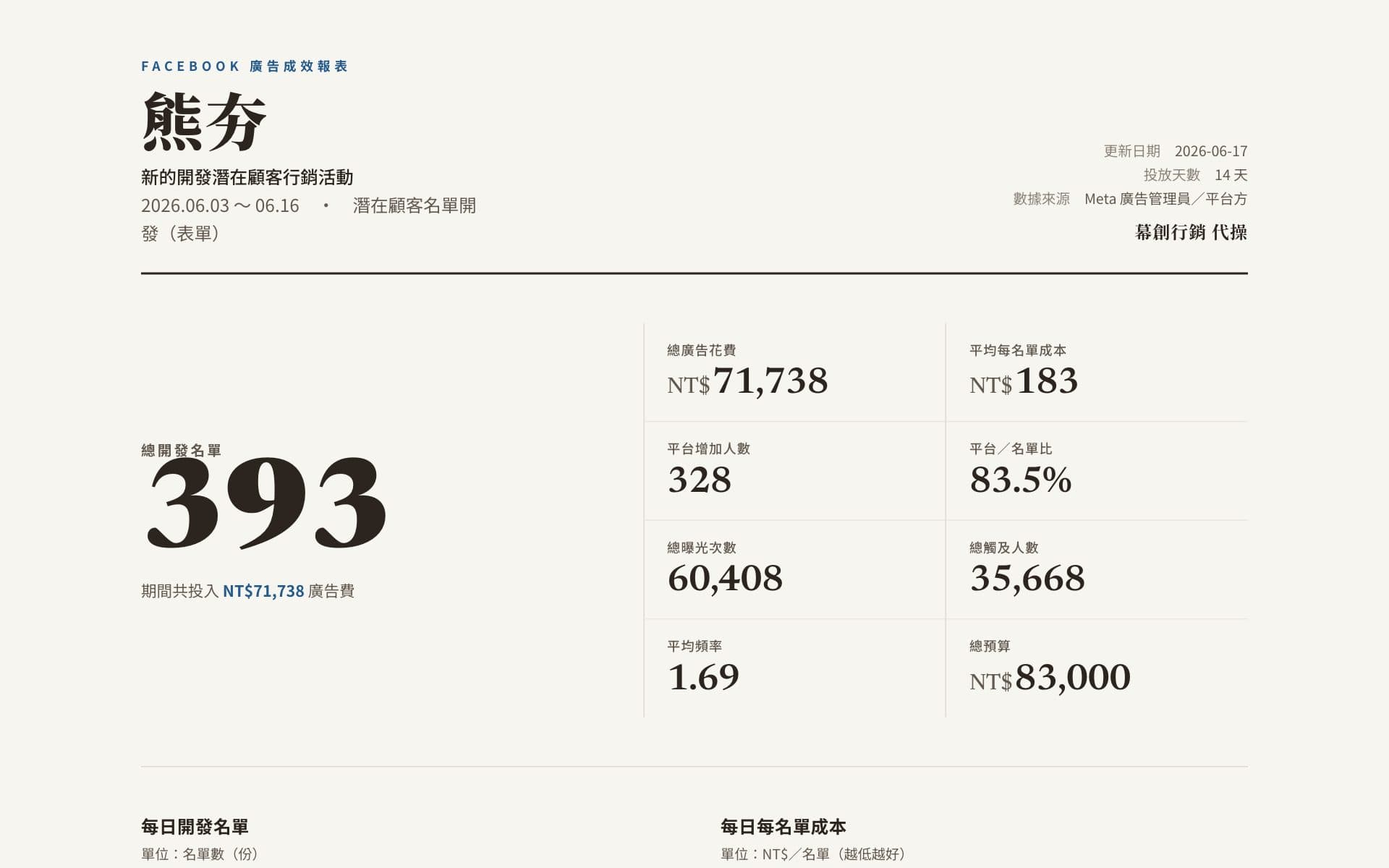Click the NT$183 cost-per-lead value

point(1024,381)
